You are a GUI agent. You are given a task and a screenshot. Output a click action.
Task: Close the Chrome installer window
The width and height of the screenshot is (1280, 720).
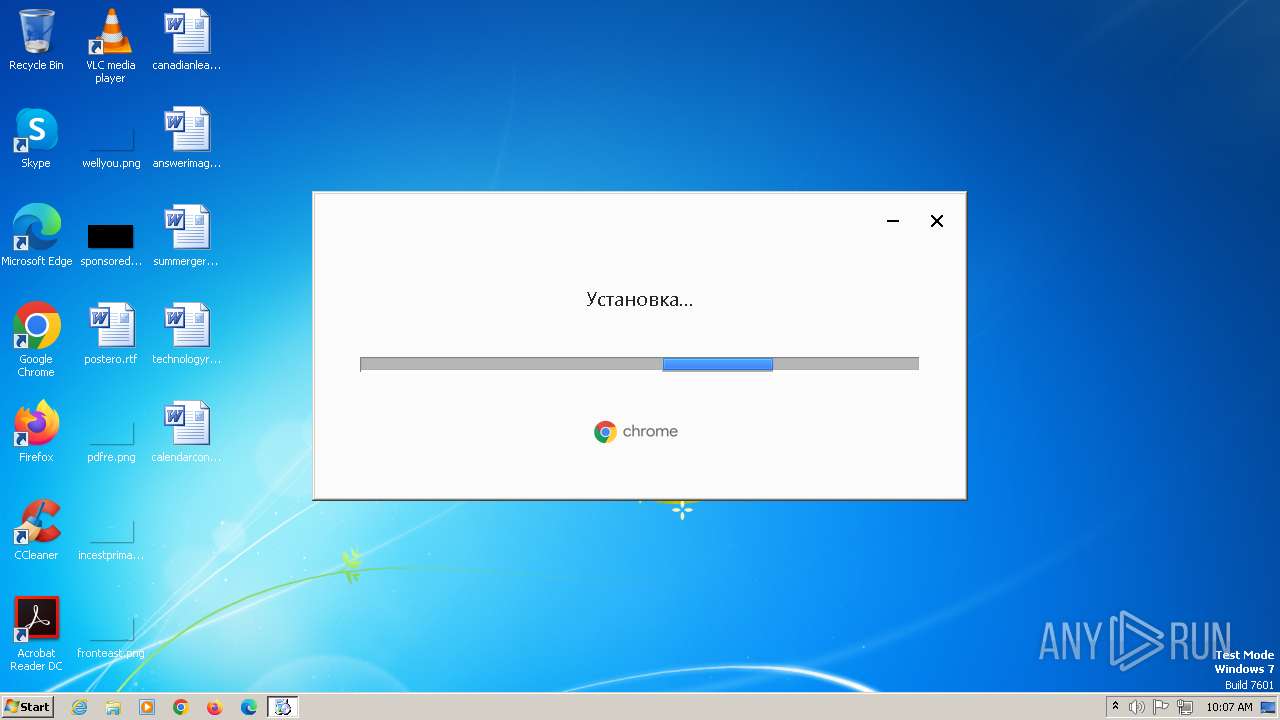[937, 221]
